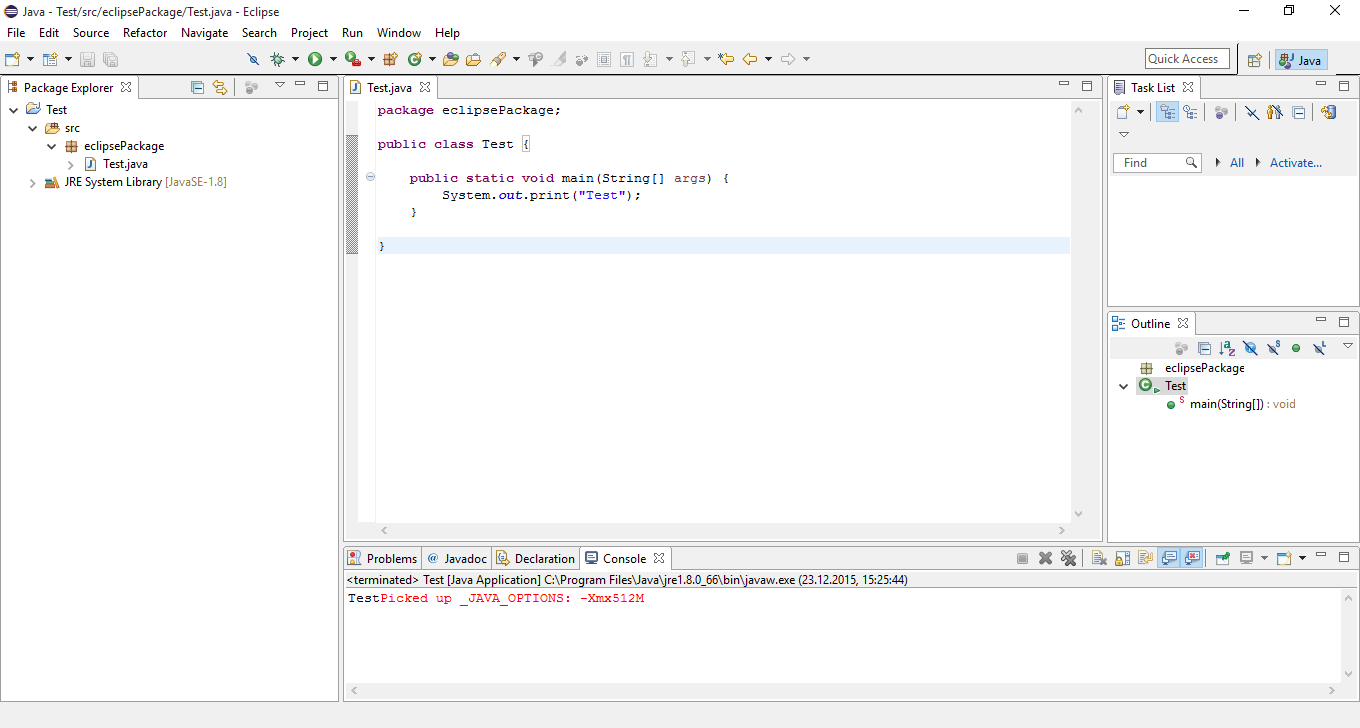Click Open Console icon in Console toolbar
This screenshot has width=1360, height=728.
coord(1284,558)
